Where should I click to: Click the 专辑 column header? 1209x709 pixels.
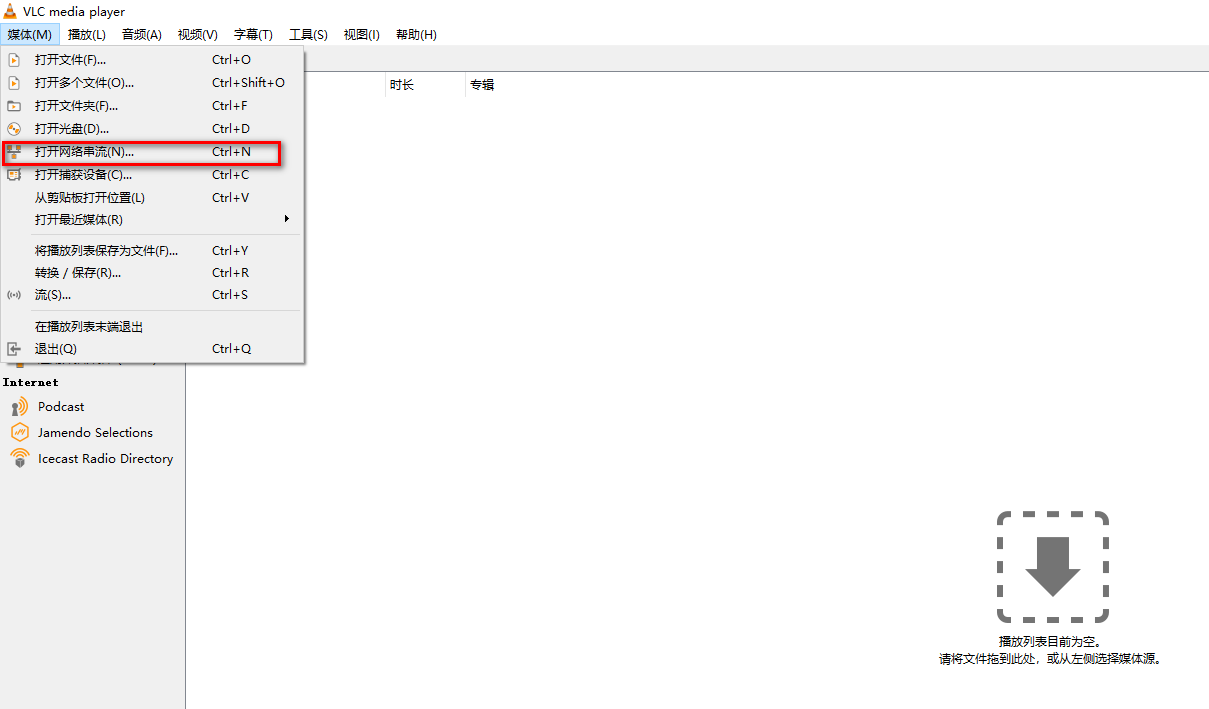tap(482, 85)
